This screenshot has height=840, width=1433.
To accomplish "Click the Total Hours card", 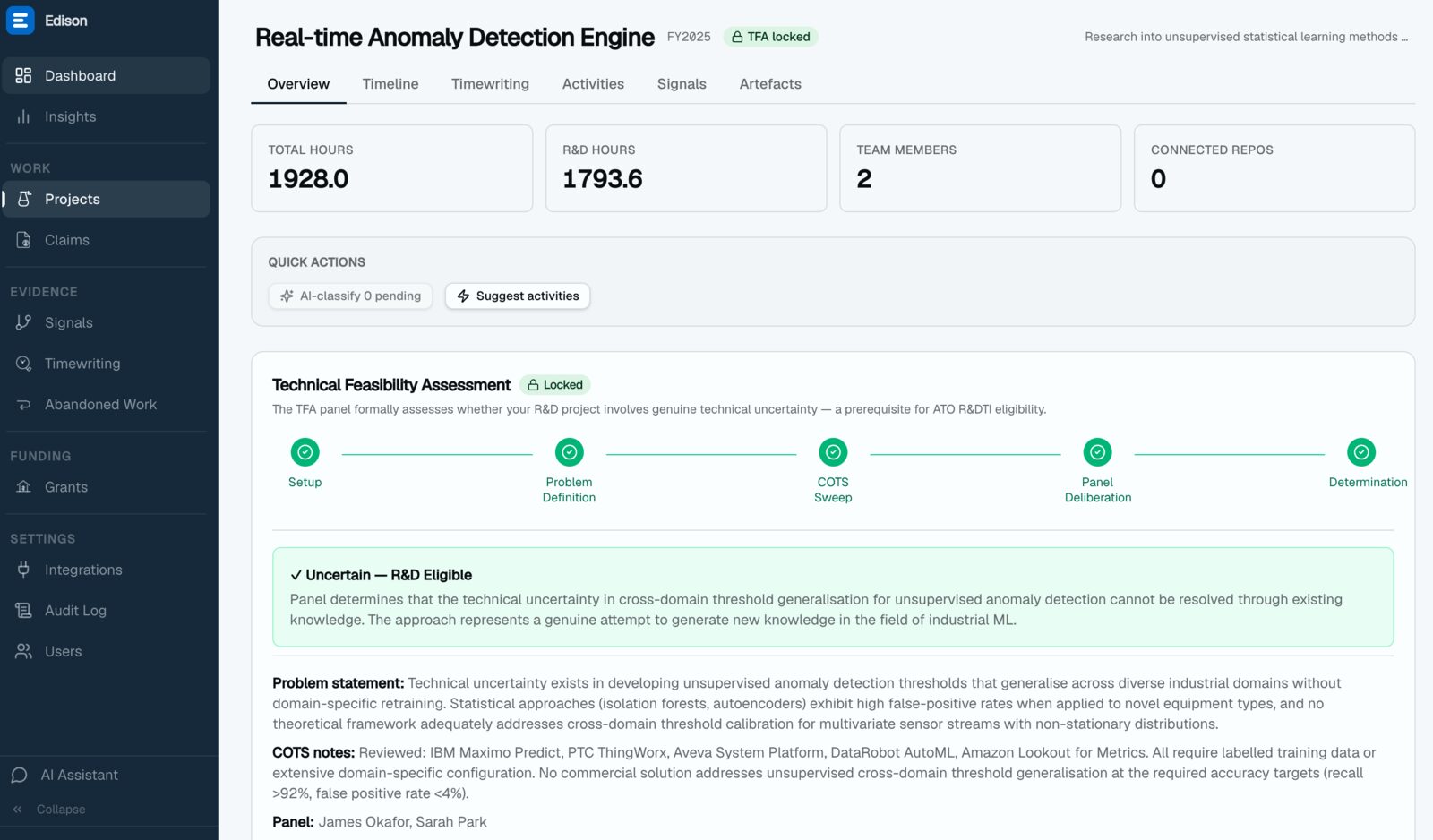I will click(392, 168).
